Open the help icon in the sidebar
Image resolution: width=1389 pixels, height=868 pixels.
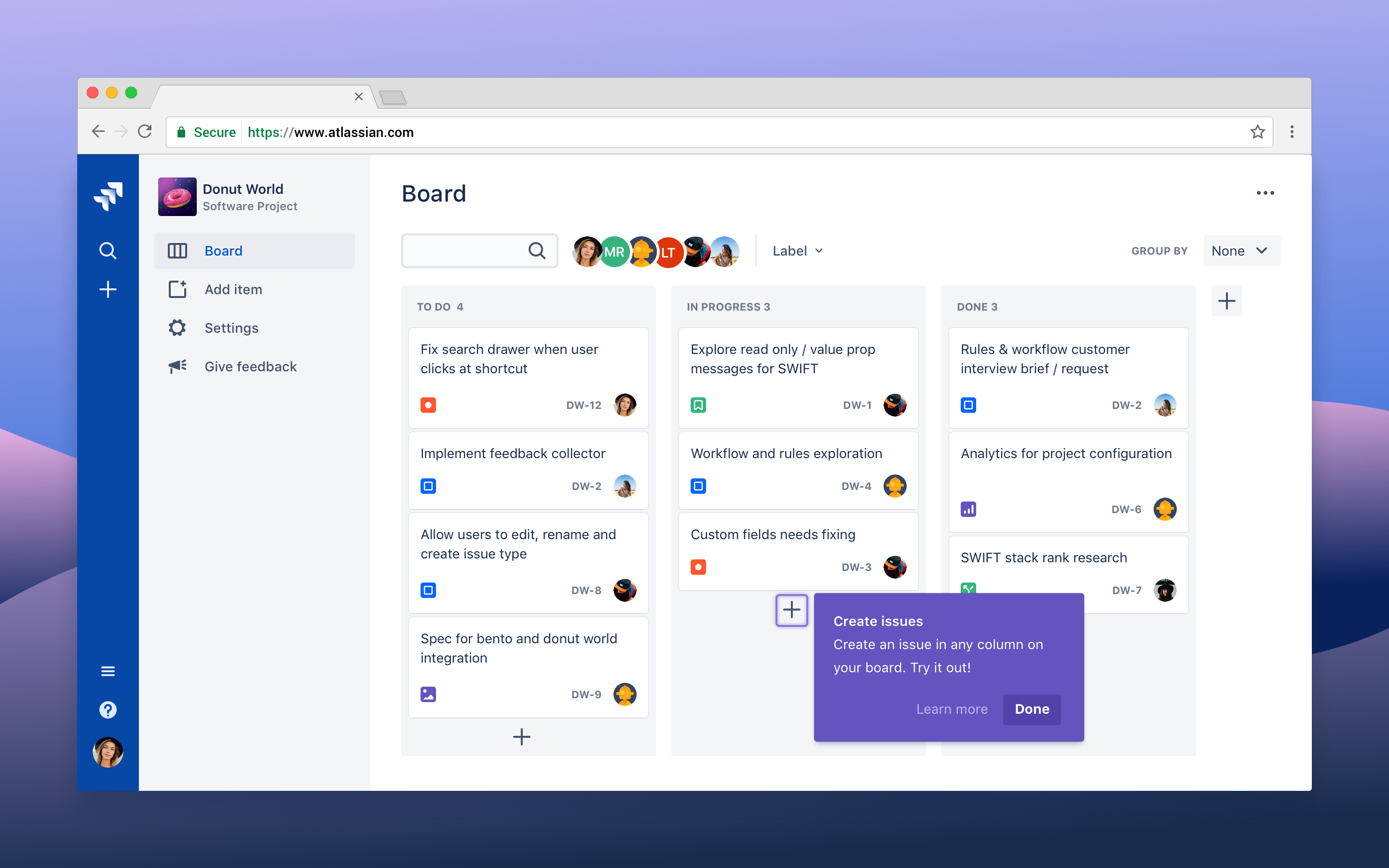(108, 709)
